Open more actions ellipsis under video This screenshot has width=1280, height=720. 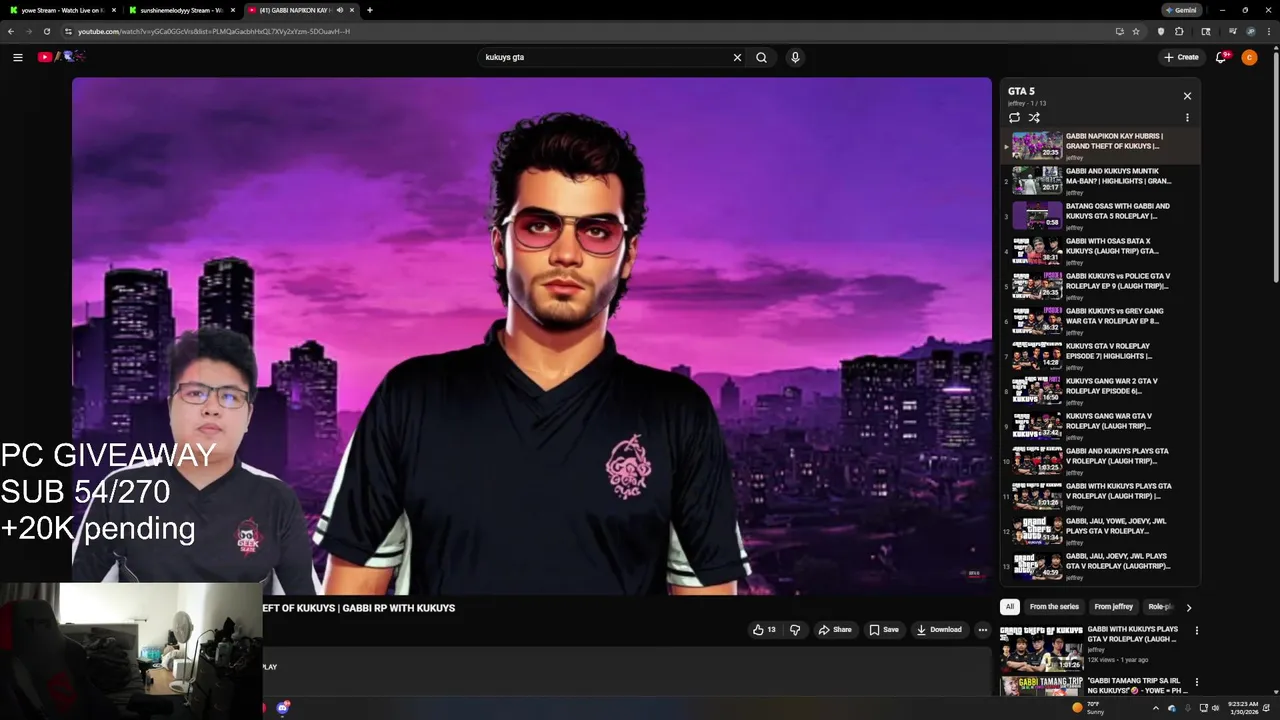click(983, 630)
